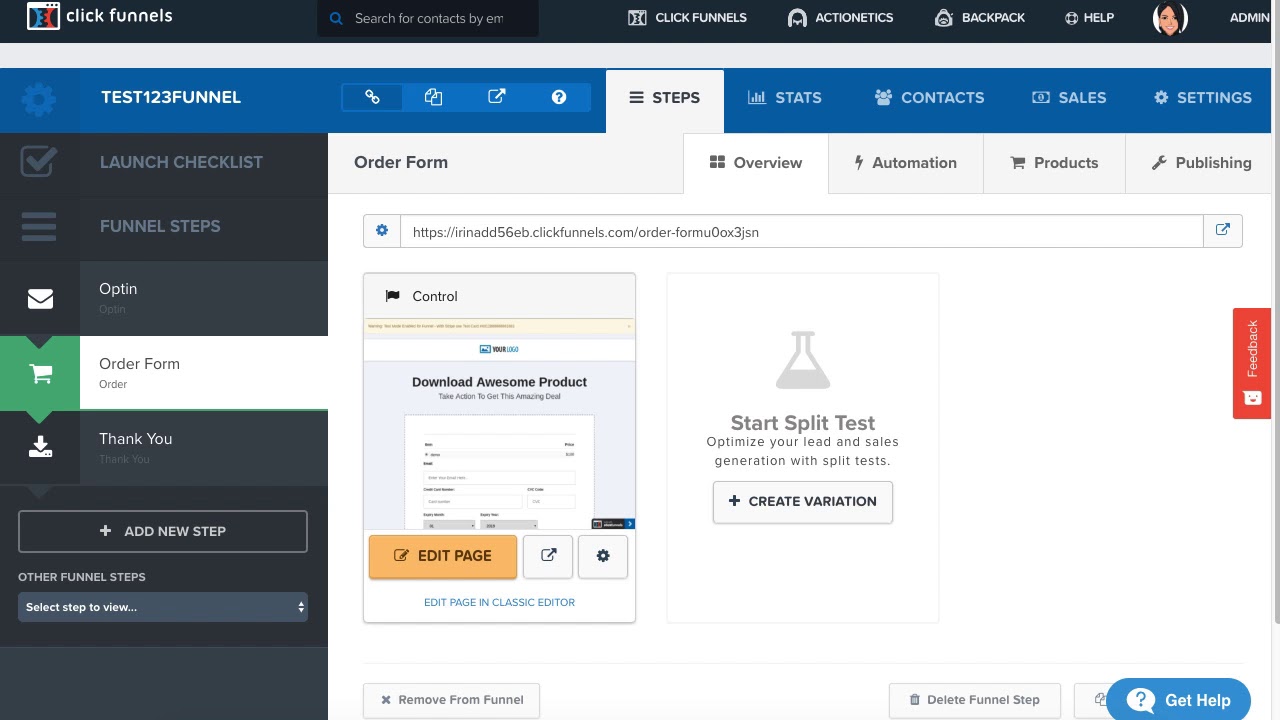Screen dimensions: 1280x720
Task: Switch to the Contacts tab
Action: tap(929, 98)
